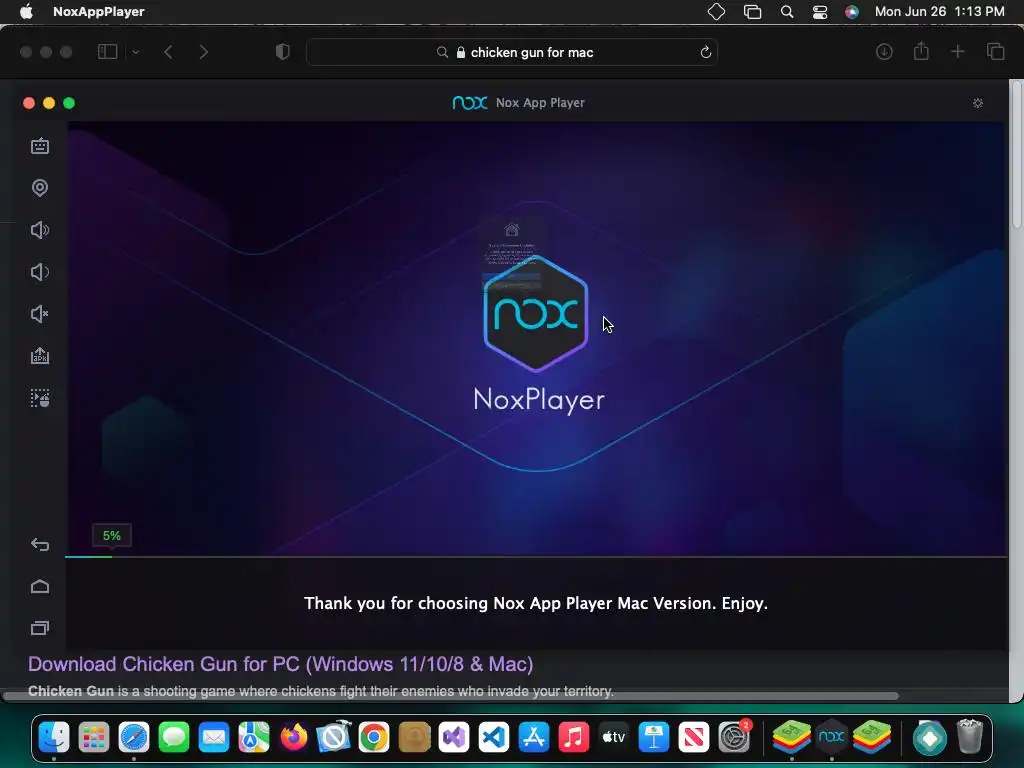
Task: Expand the Safari sidebar dropdown chevron
Action: pos(135,52)
